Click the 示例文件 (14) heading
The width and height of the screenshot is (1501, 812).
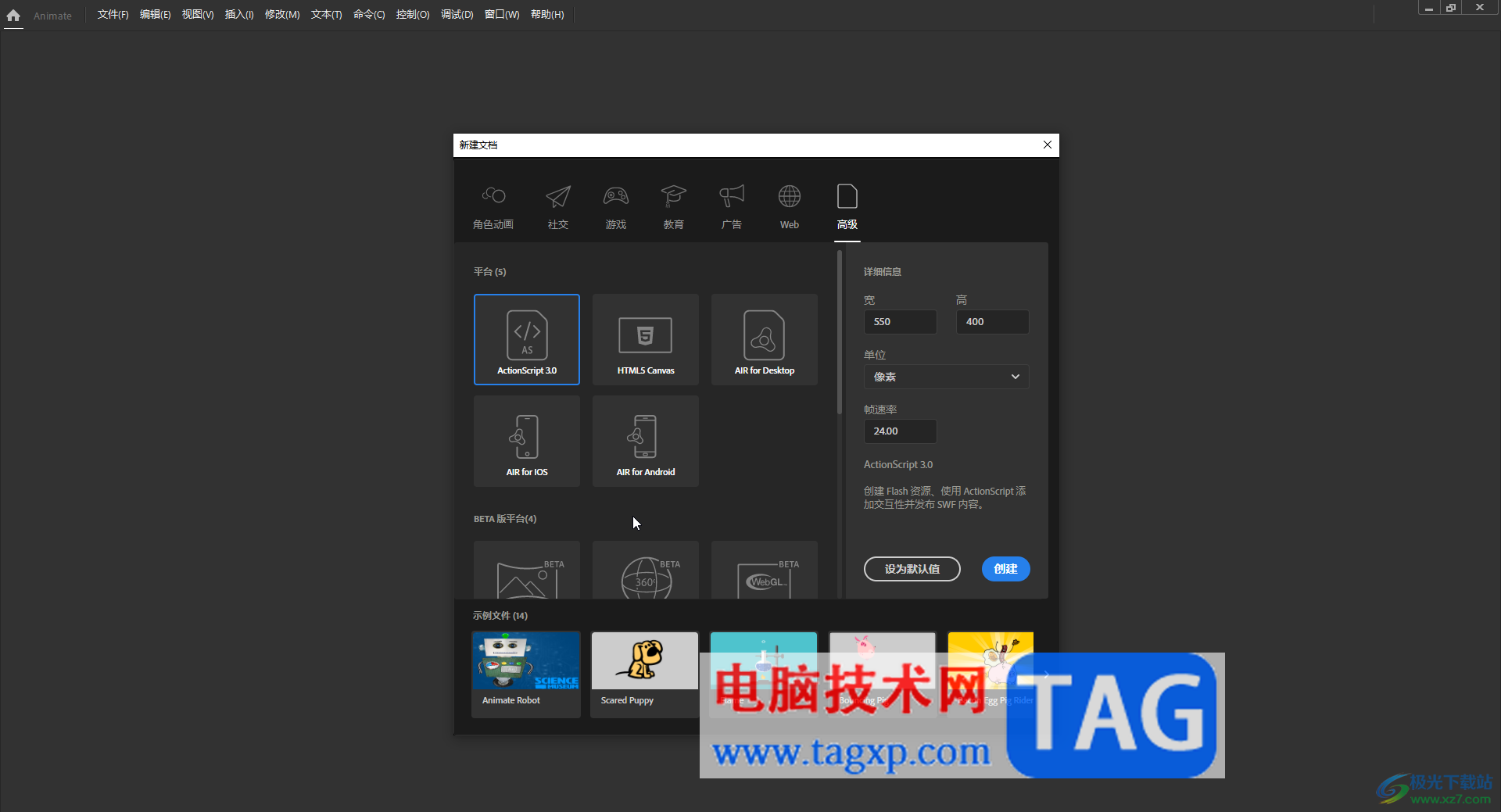click(500, 616)
